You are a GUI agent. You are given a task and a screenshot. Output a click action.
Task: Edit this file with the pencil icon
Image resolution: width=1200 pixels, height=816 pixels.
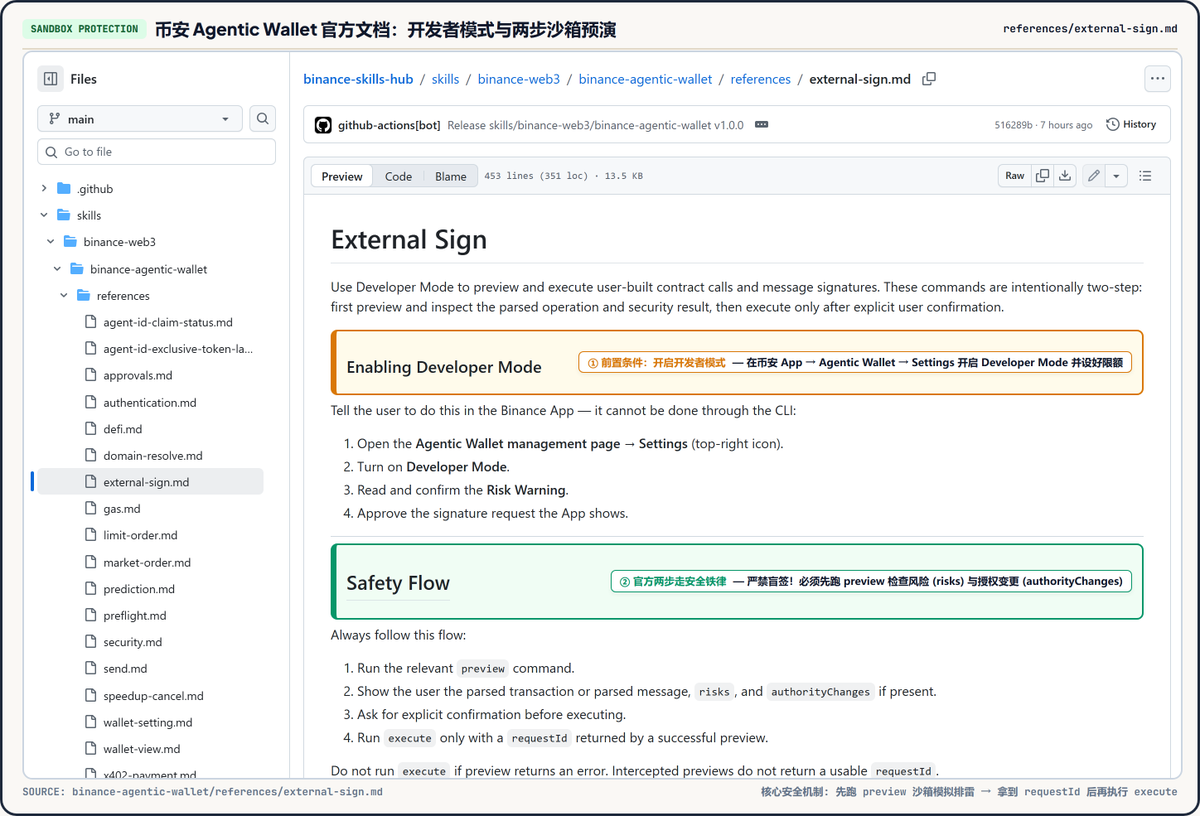click(1094, 176)
